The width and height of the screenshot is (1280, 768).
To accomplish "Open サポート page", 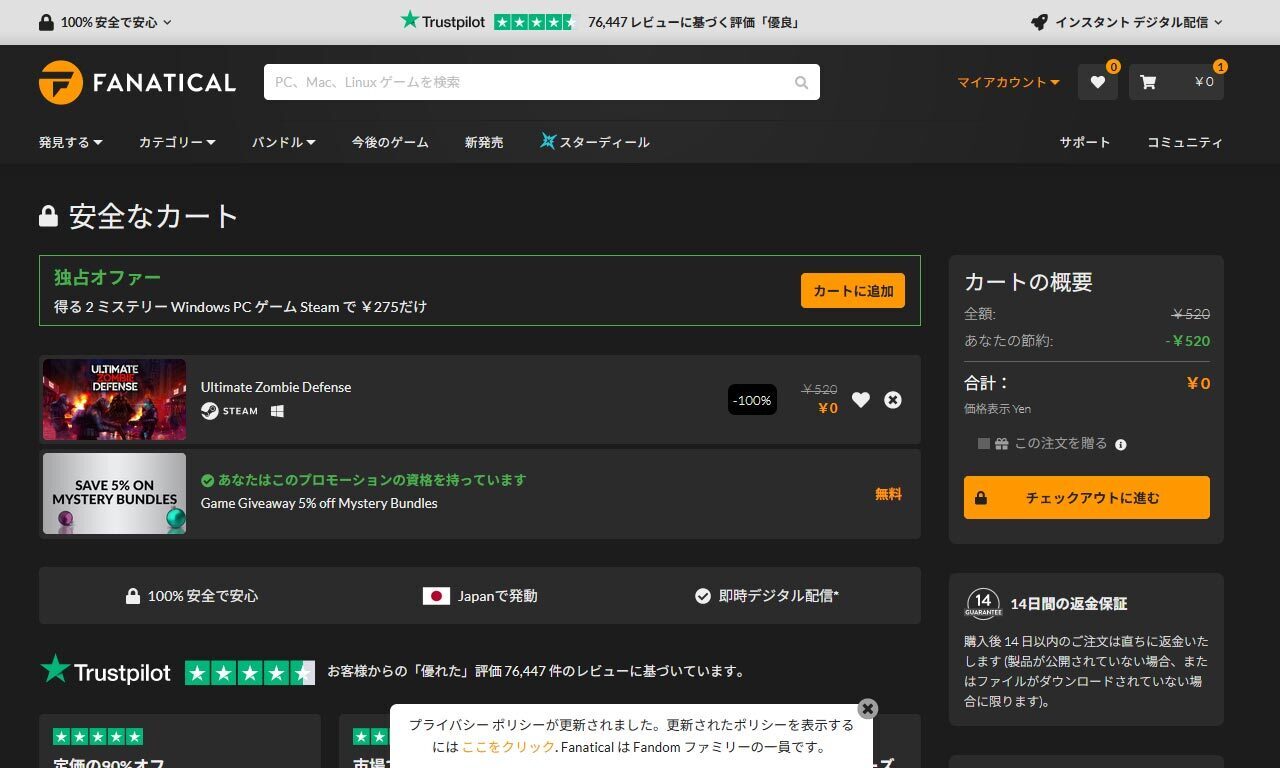I will (1085, 142).
